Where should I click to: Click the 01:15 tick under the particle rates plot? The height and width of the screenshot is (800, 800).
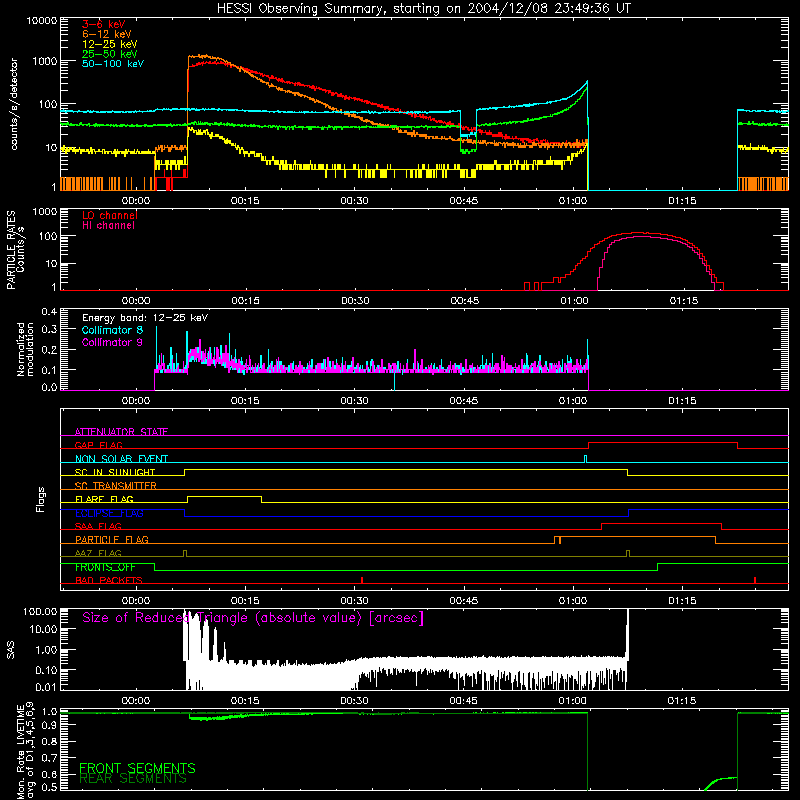point(684,301)
